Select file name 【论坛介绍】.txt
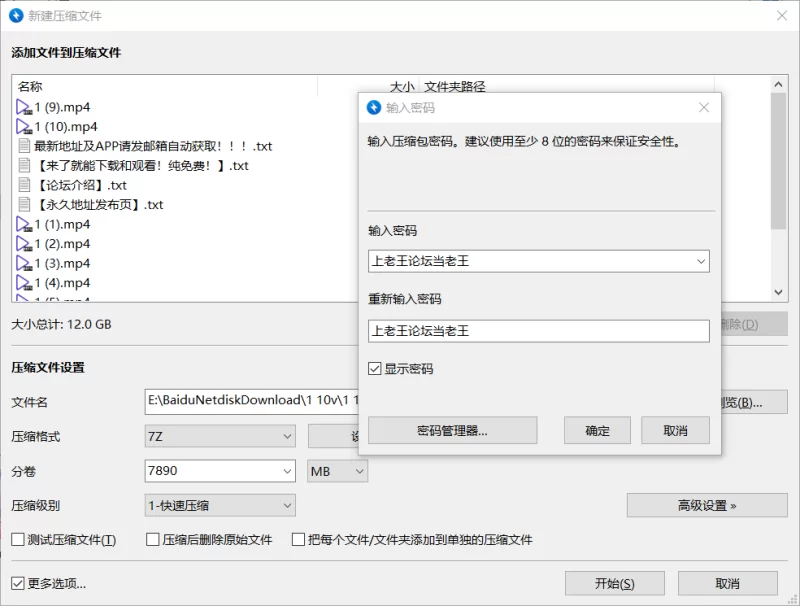This screenshot has height=606, width=800. point(80,185)
